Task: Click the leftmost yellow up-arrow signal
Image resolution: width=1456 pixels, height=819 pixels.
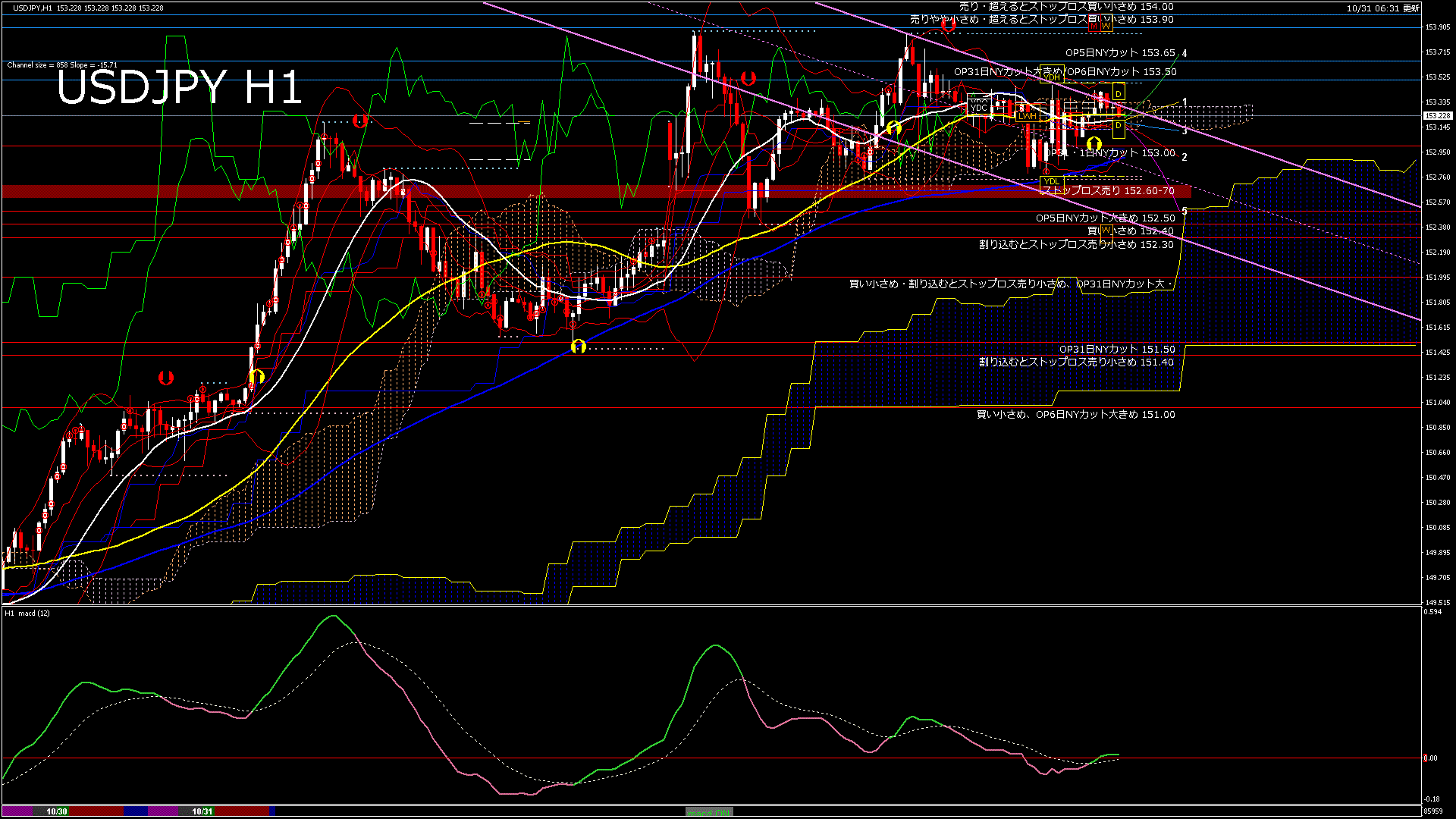Action: pyautogui.click(x=256, y=376)
